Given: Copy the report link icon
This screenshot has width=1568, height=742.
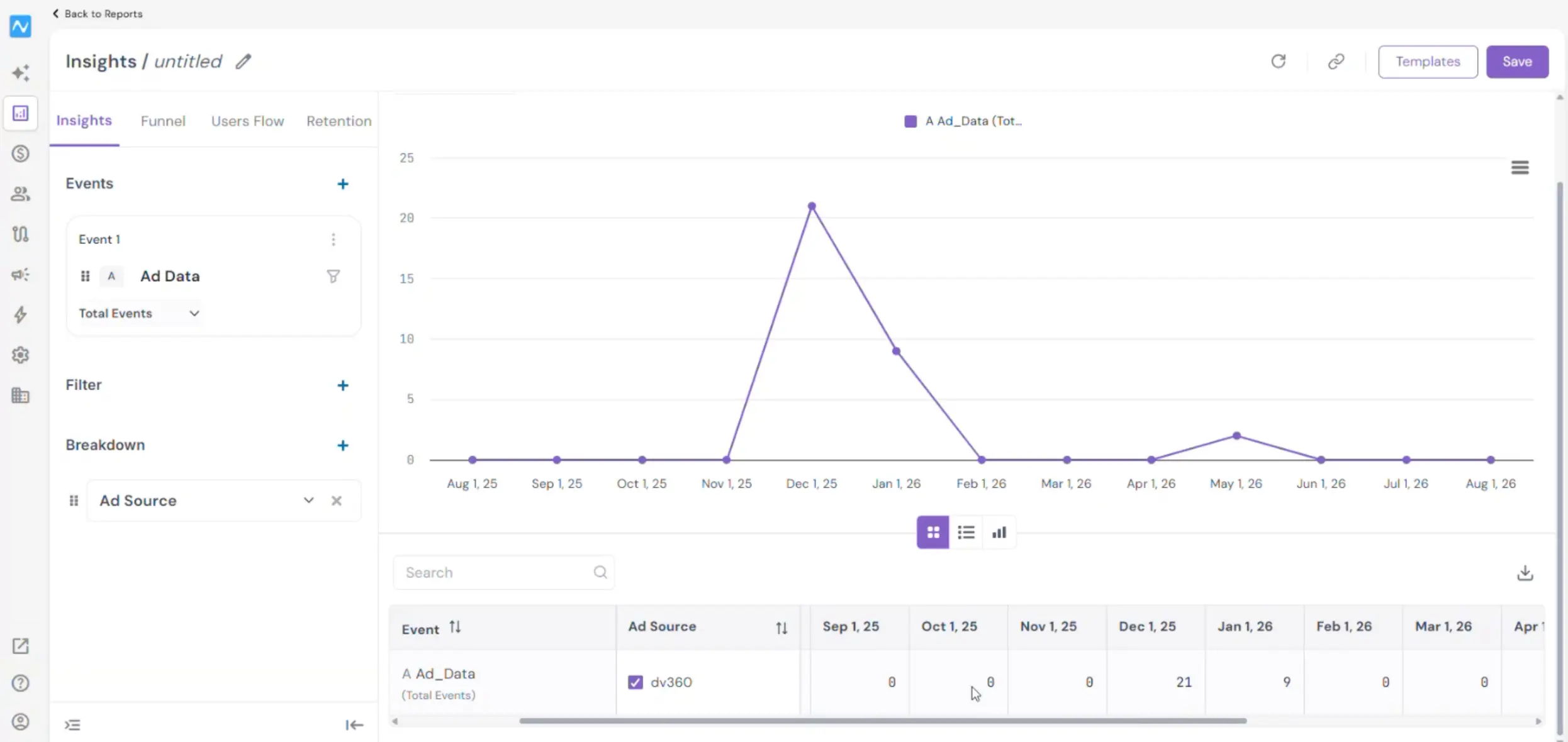Looking at the screenshot, I should pyautogui.click(x=1336, y=62).
